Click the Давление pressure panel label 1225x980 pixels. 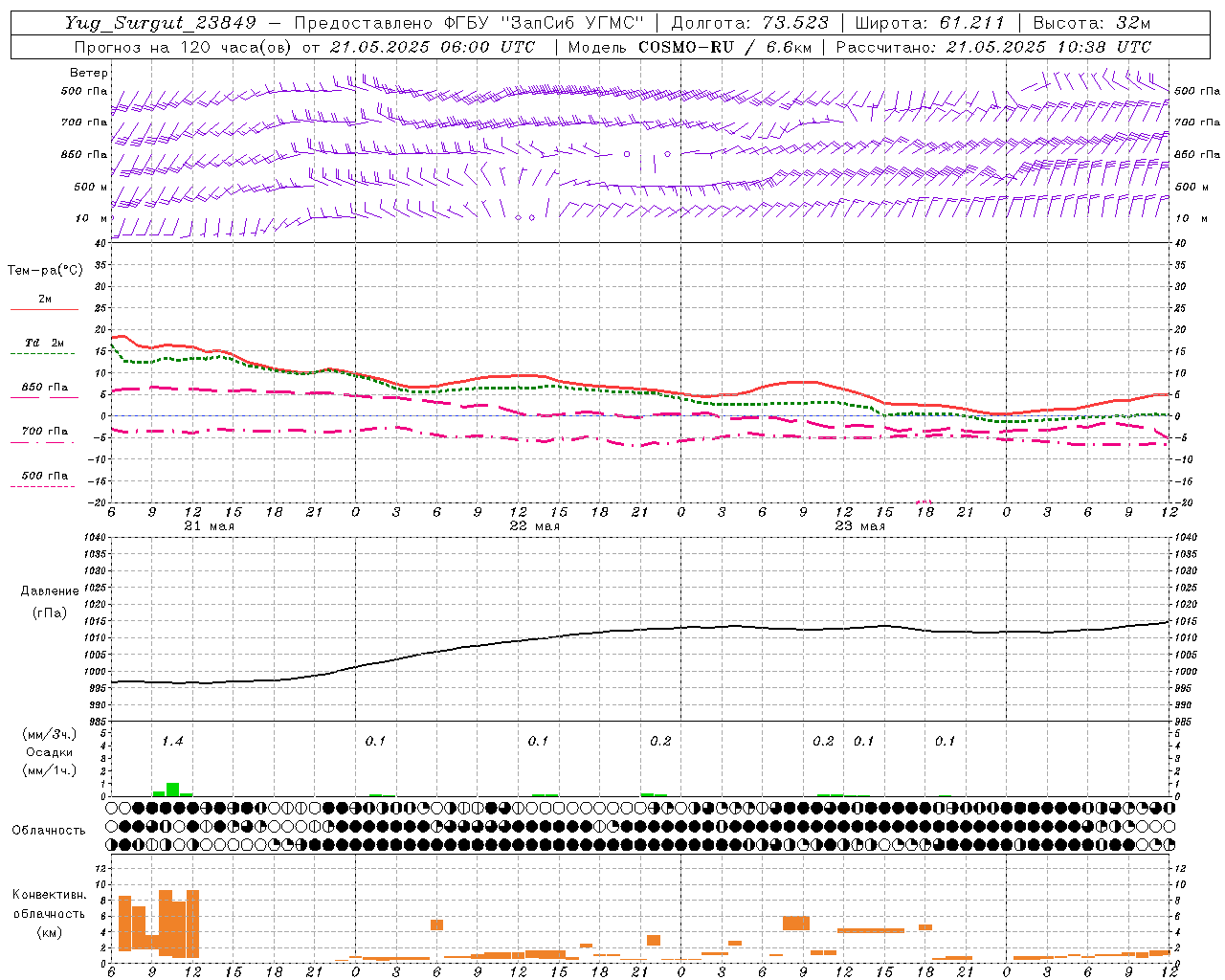(x=50, y=591)
